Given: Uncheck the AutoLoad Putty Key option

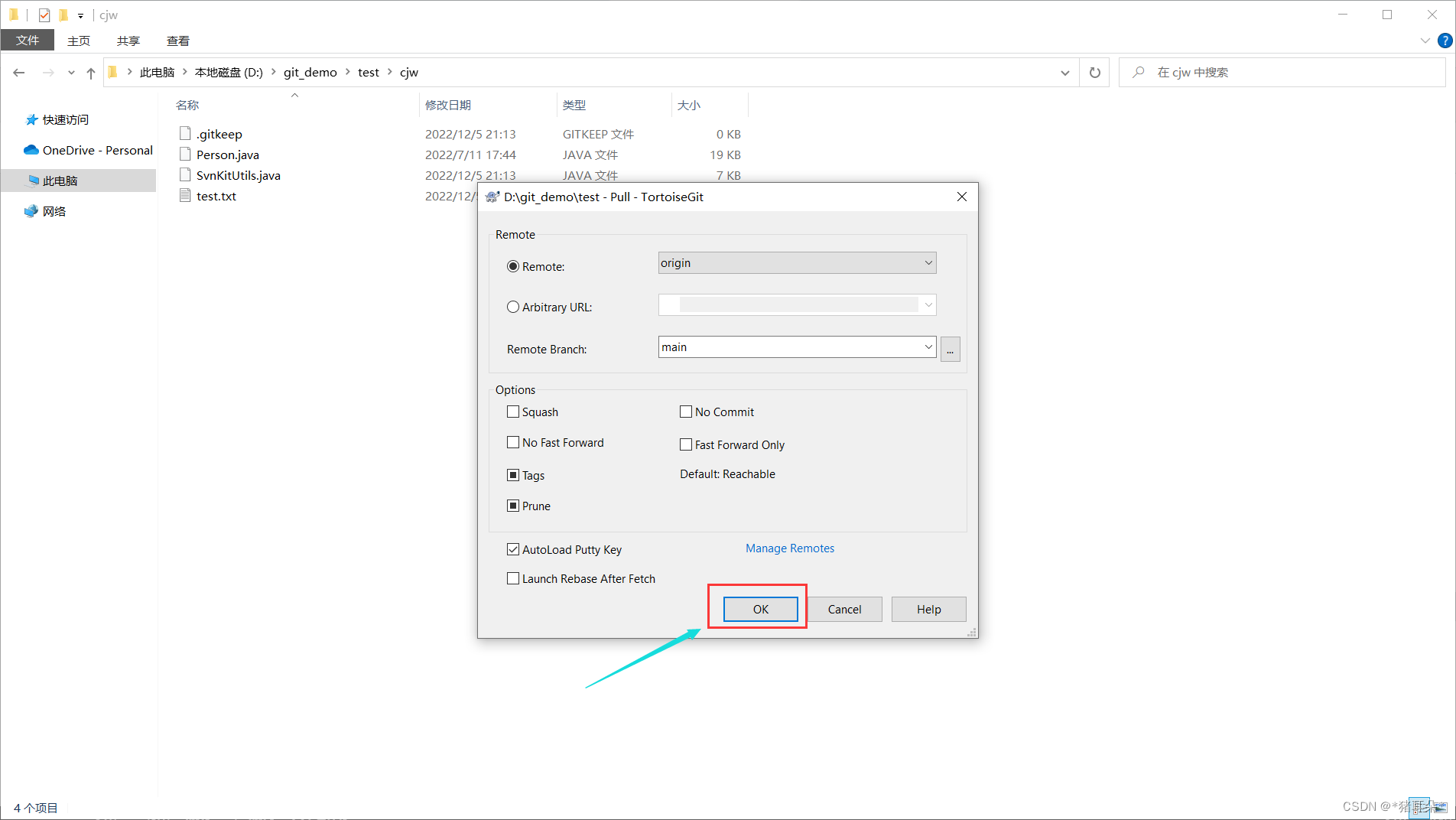Looking at the screenshot, I should tap(513, 549).
